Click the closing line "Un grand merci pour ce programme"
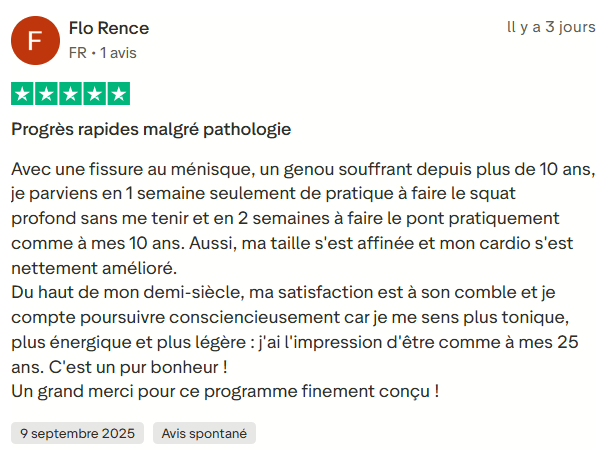The height and width of the screenshot is (450, 605). coord(225,392)
